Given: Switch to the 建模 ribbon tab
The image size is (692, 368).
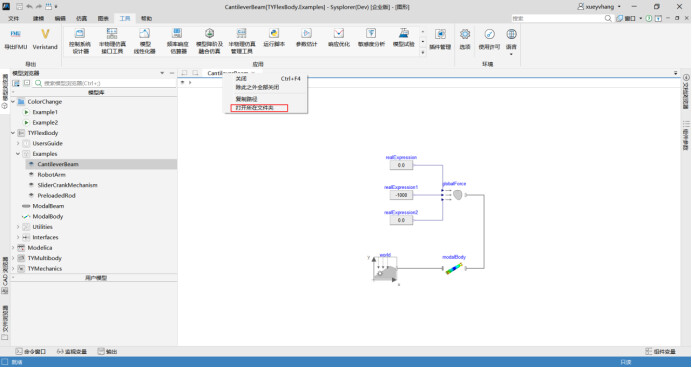Looking at the screenshot, I should pos(38,19).
